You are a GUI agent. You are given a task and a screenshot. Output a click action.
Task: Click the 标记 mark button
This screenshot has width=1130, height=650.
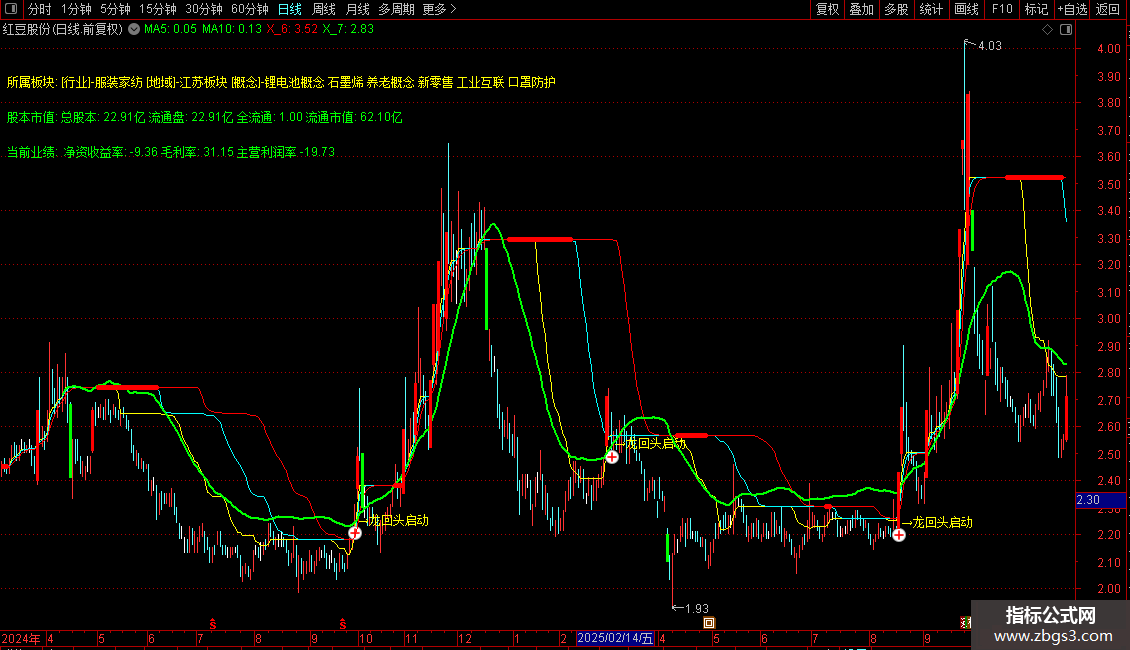[1036, 9]
